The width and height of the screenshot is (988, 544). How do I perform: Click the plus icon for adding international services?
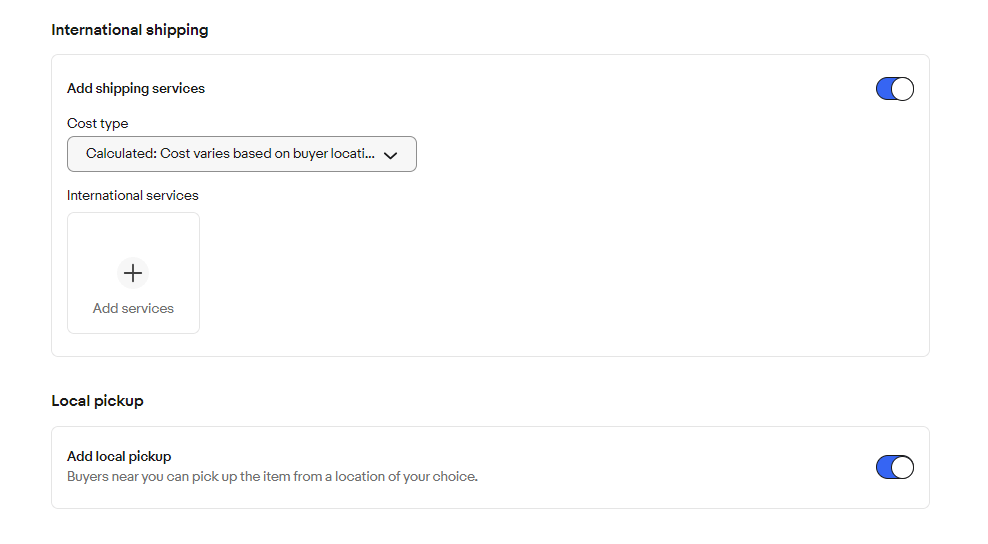click(133, 273)
